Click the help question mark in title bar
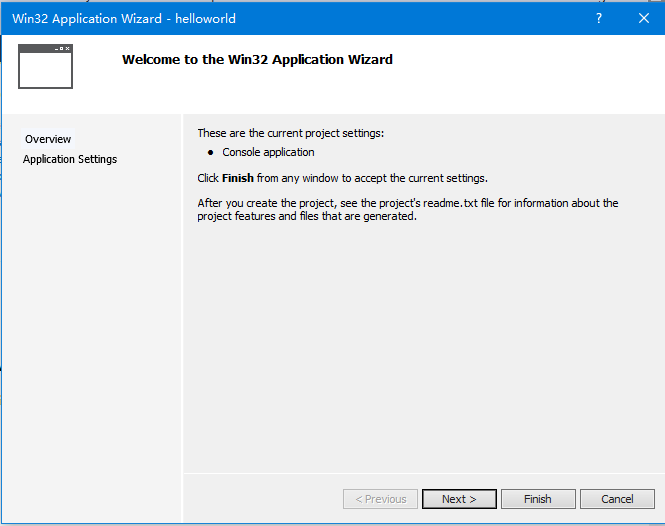The image size is (665, 526). pyautogui.click(x=599, y=18)
